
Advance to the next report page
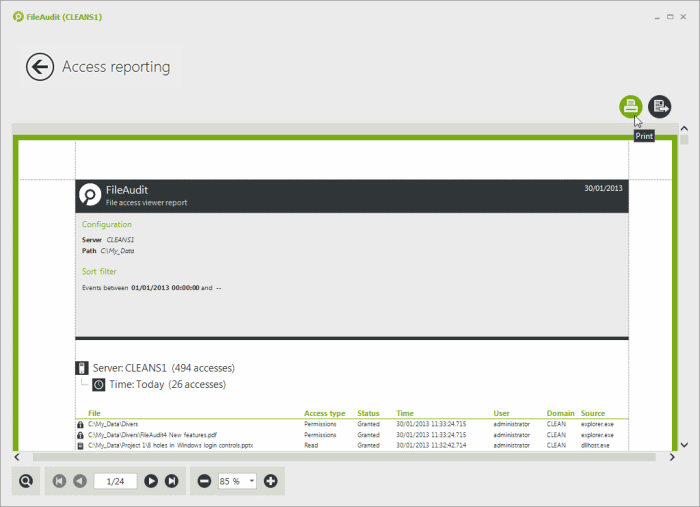click(x=151, y=481)
